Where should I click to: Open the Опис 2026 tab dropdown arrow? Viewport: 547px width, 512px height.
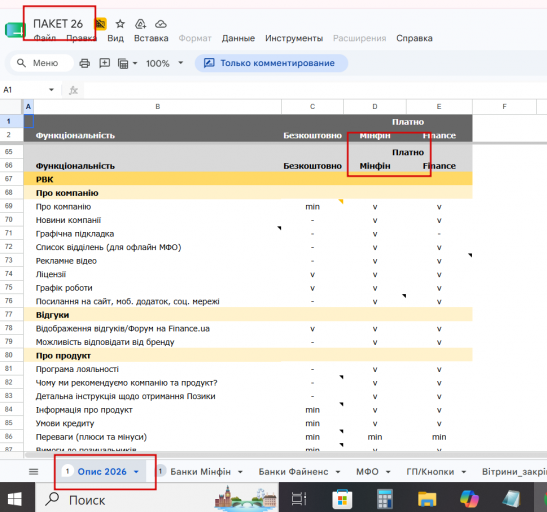(136, 472)
